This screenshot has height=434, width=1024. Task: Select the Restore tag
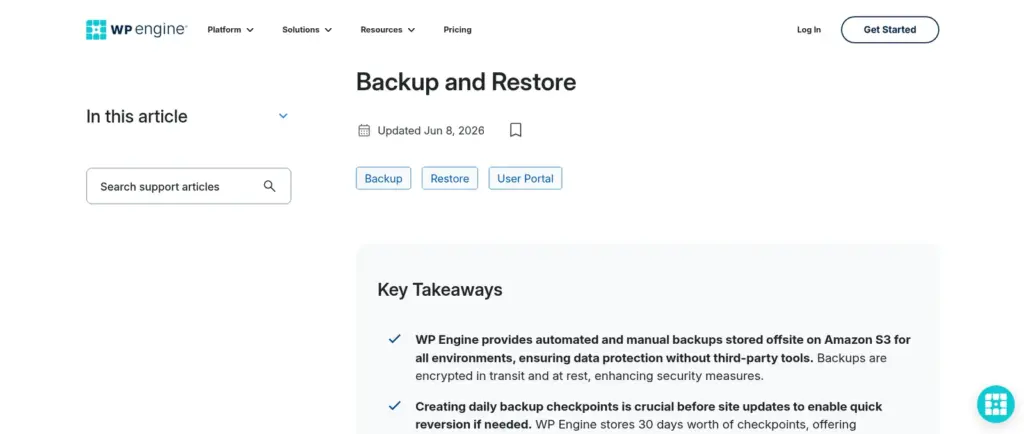[449, 178]
